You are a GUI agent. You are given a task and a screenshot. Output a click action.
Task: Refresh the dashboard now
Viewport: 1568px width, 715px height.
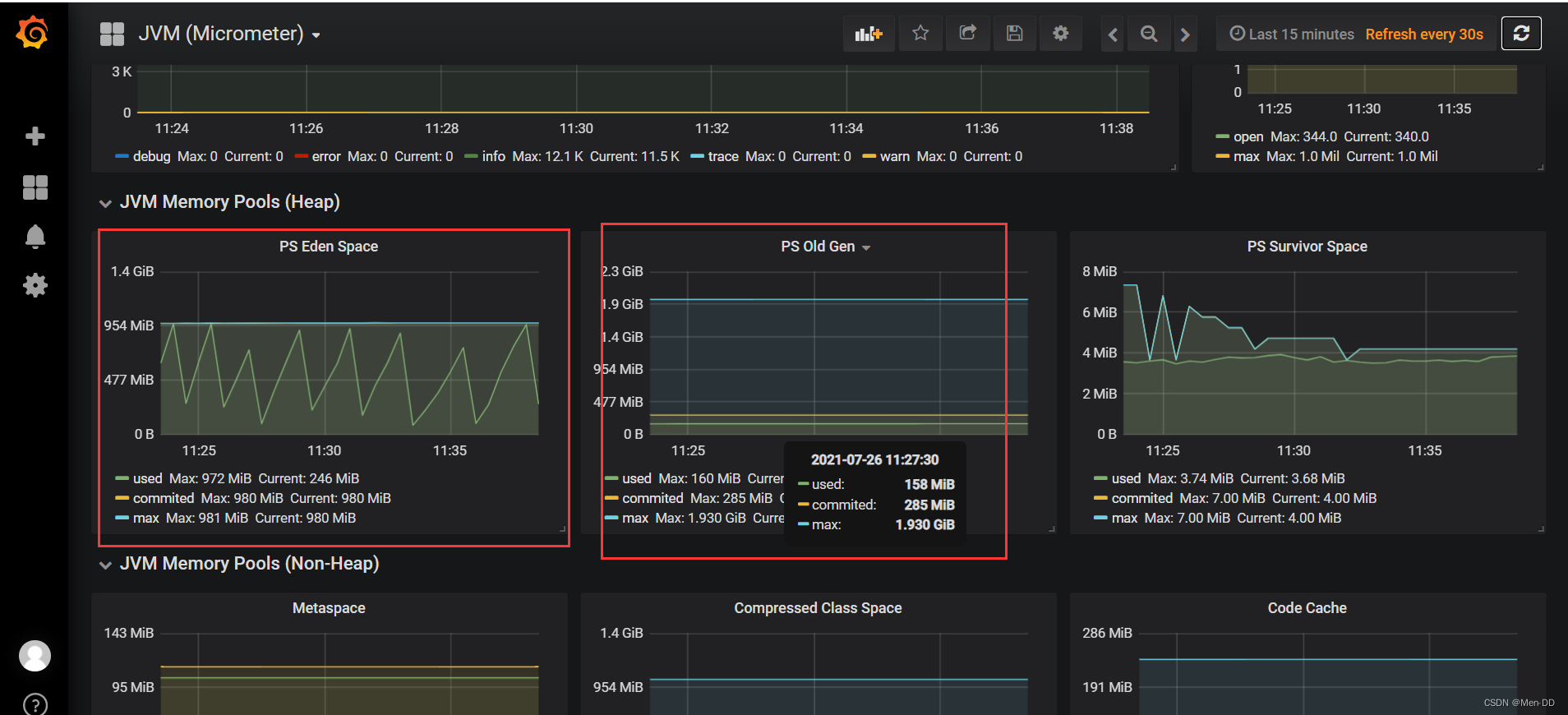tap(1521, 34)
